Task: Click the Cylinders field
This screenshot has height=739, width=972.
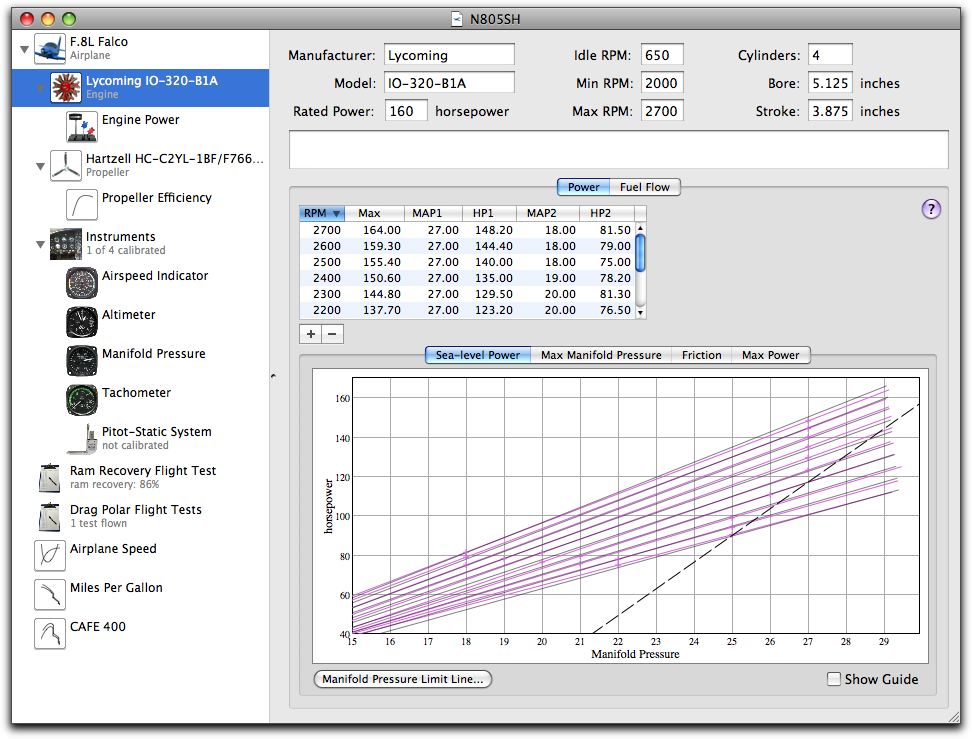Action: coord(830,55)
